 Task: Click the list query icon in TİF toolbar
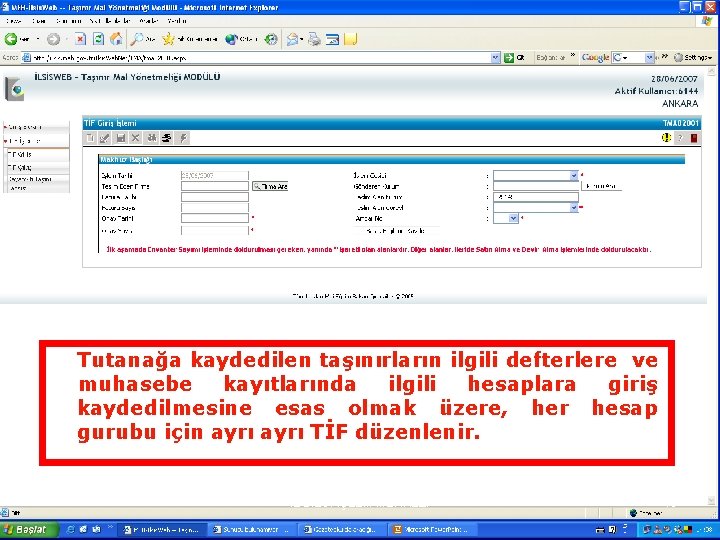(x=166, y=138)
